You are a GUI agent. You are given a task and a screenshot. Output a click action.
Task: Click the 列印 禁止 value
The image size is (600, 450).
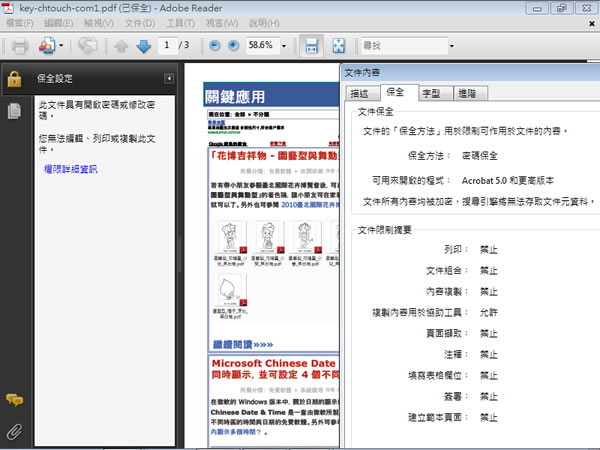pos(489,250)
